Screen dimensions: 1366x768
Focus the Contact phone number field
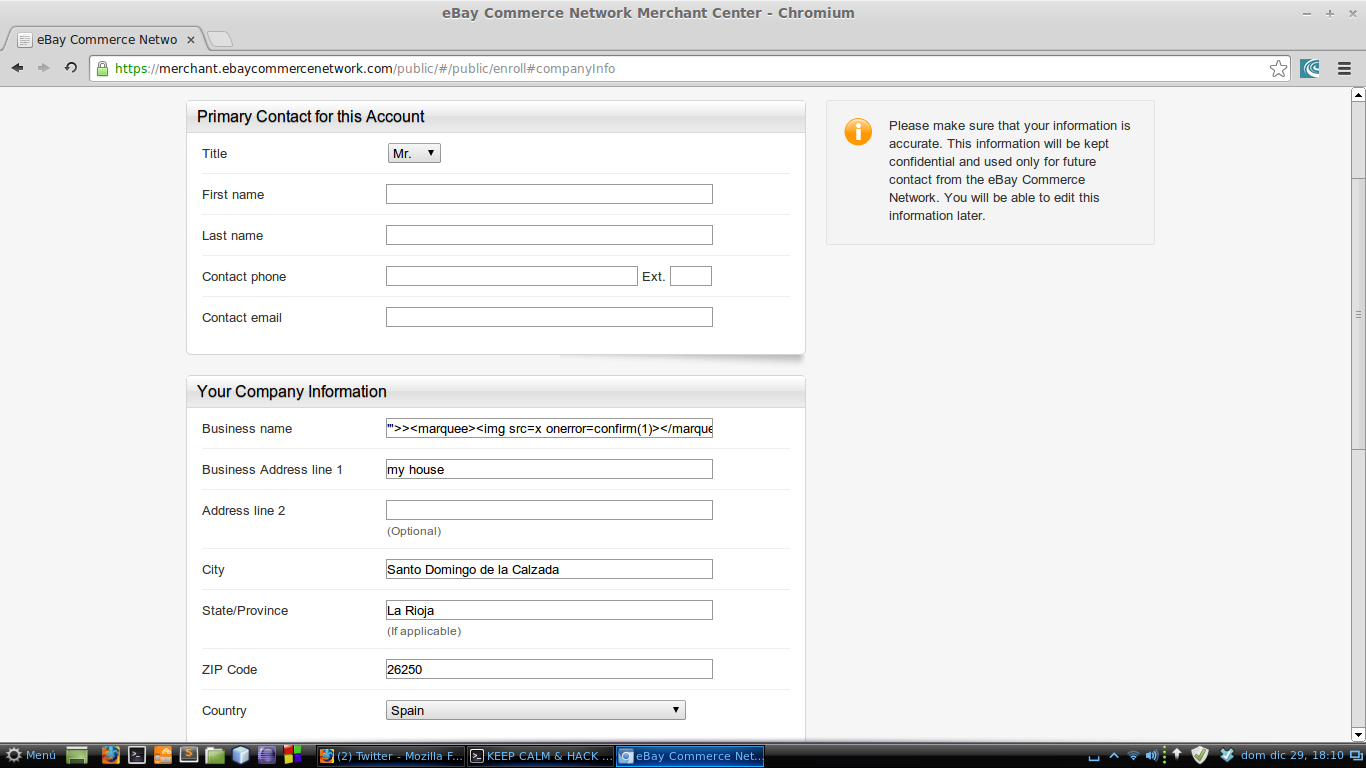pyautogui.click(x=511, y=276)
